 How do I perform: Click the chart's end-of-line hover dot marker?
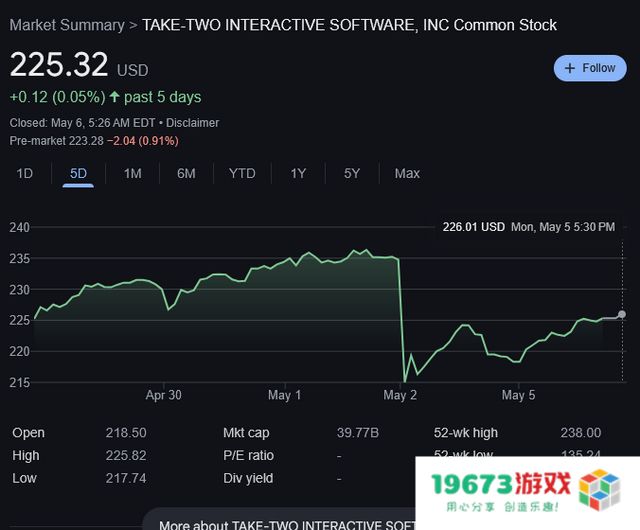pyautogui.click(x=622, y=314)
